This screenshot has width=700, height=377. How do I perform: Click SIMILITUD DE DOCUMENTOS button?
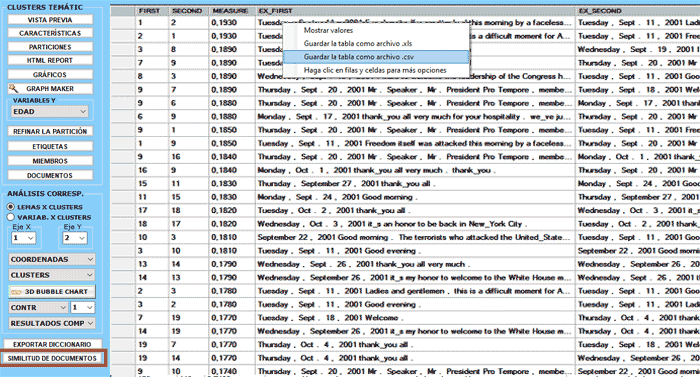click(x=52, y=358)
